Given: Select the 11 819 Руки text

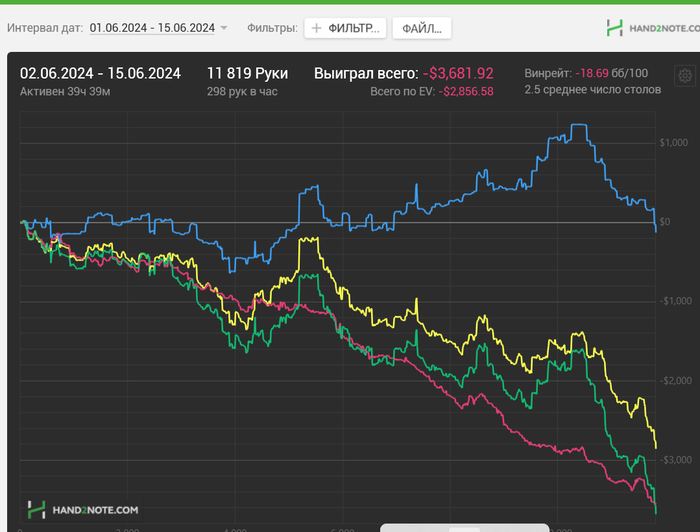Looking at the screenshot, I should [x=247, y=73].
